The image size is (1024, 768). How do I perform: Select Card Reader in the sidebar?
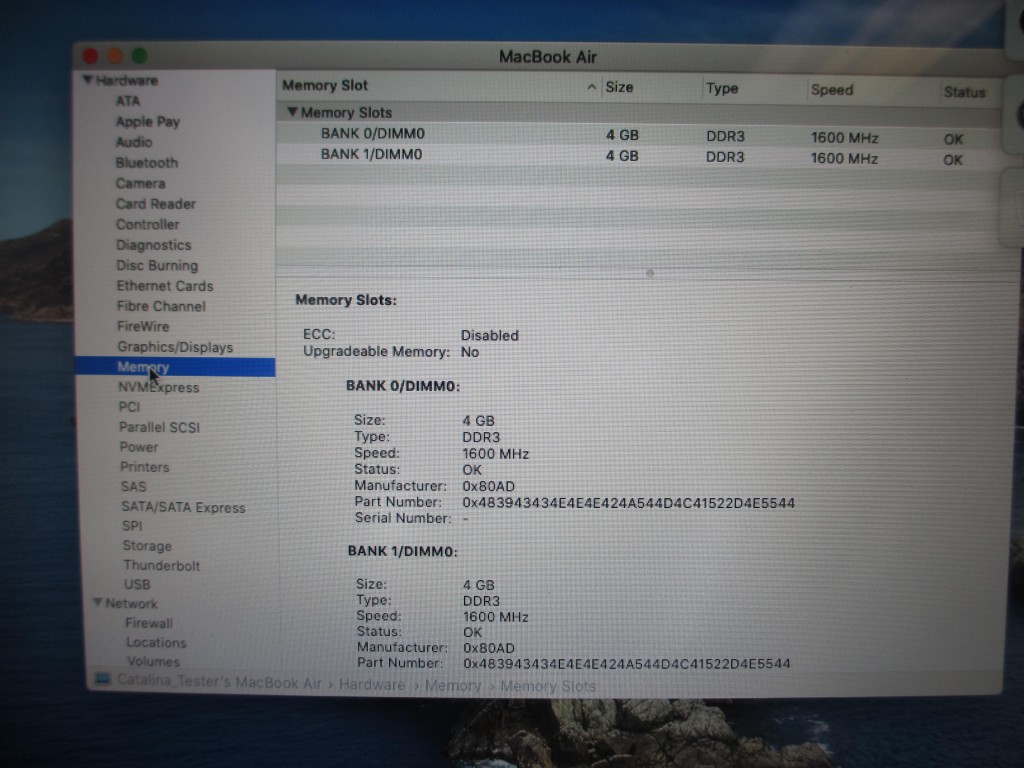[x=156, y=204]
